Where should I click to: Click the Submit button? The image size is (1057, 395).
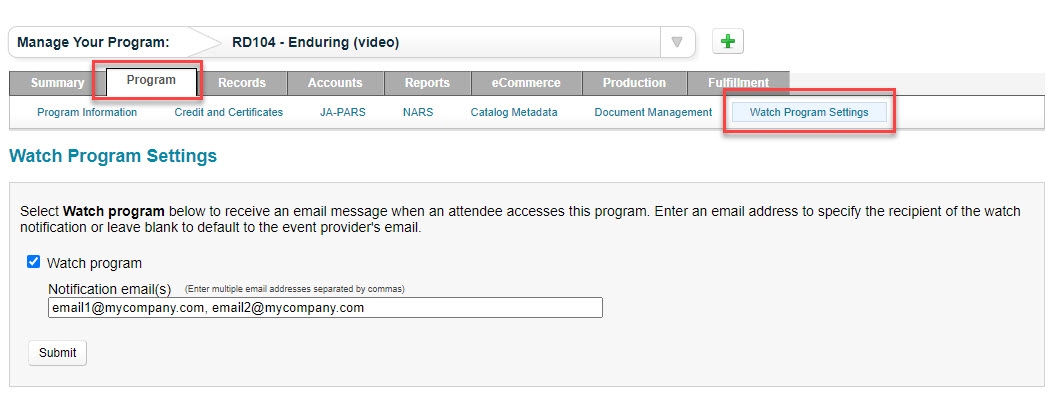[x=57, y=353]
